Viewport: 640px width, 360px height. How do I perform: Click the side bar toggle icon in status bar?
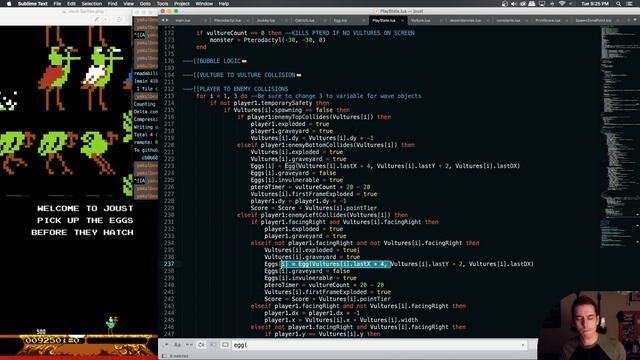(164, 356)
